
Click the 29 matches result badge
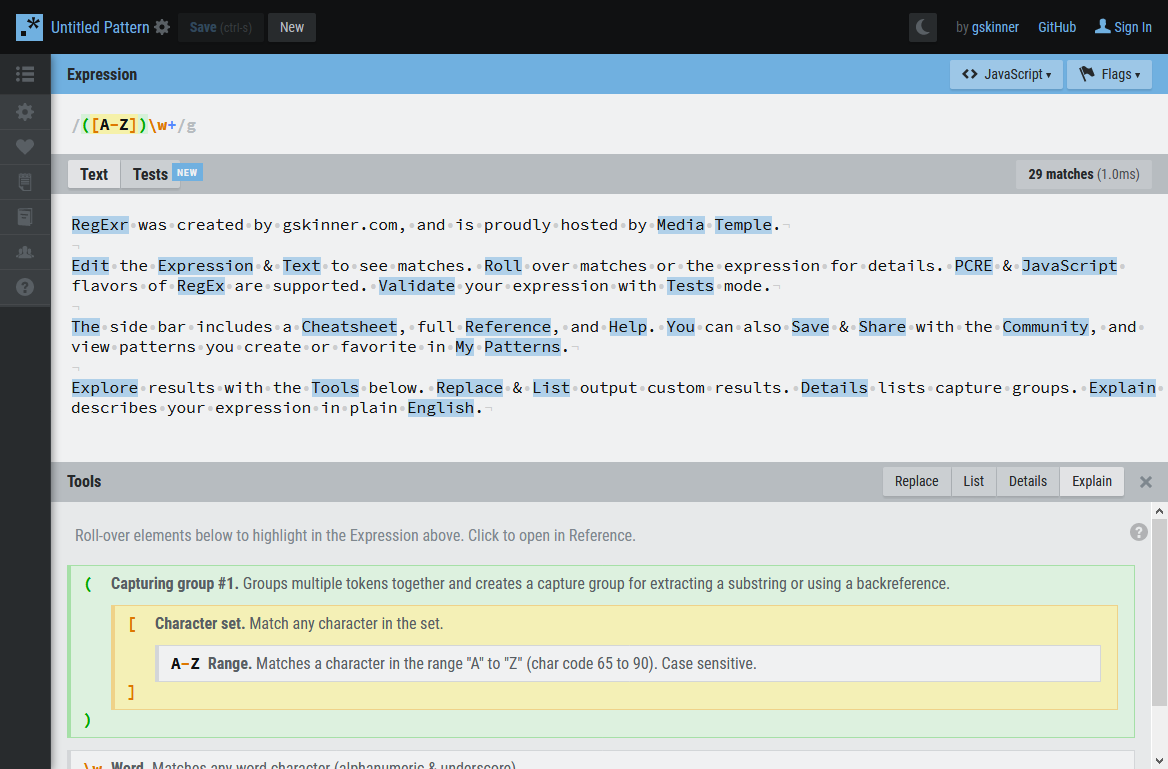pyautogui.click(x=1084, y=174)
